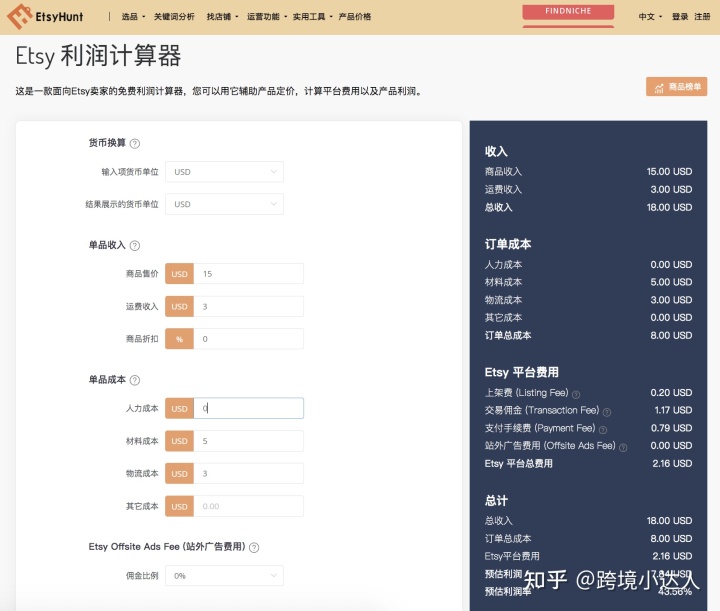This screenshot has width=720, height=611.
Task: Click the EtsyHunt logo
Action: click(x=45, y=17)
